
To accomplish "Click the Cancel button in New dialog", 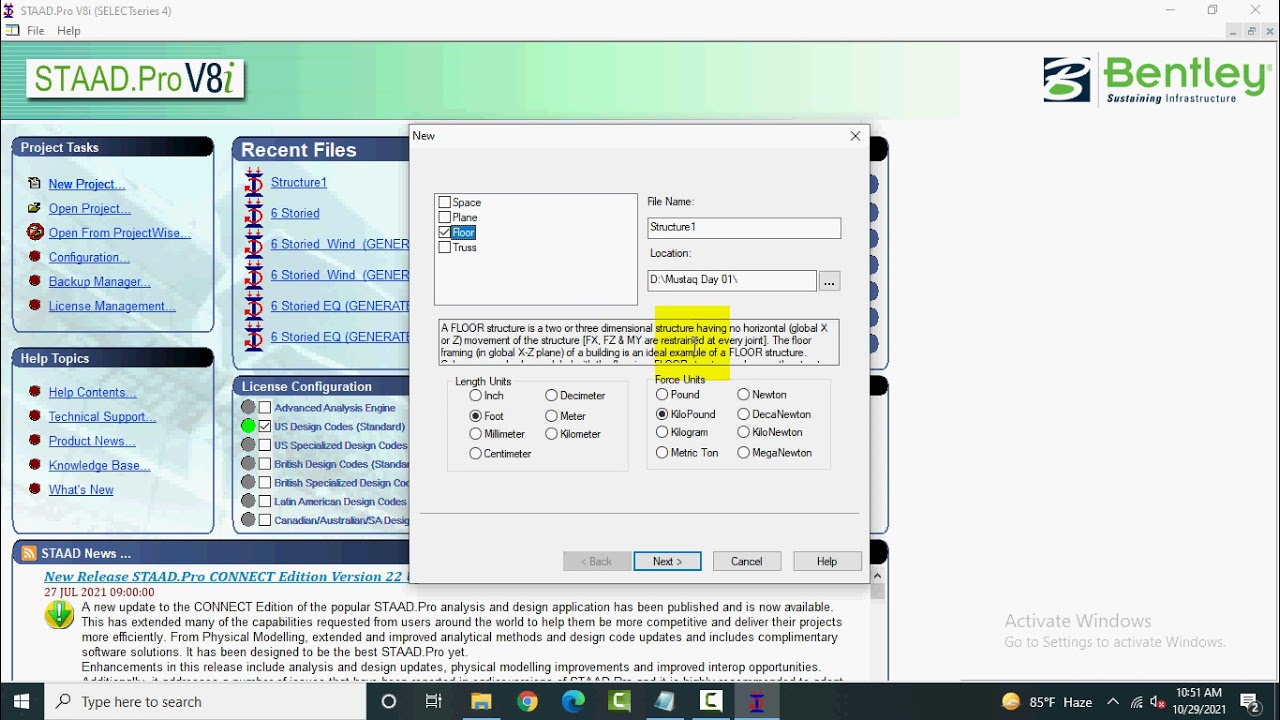I will click(747, 561).
